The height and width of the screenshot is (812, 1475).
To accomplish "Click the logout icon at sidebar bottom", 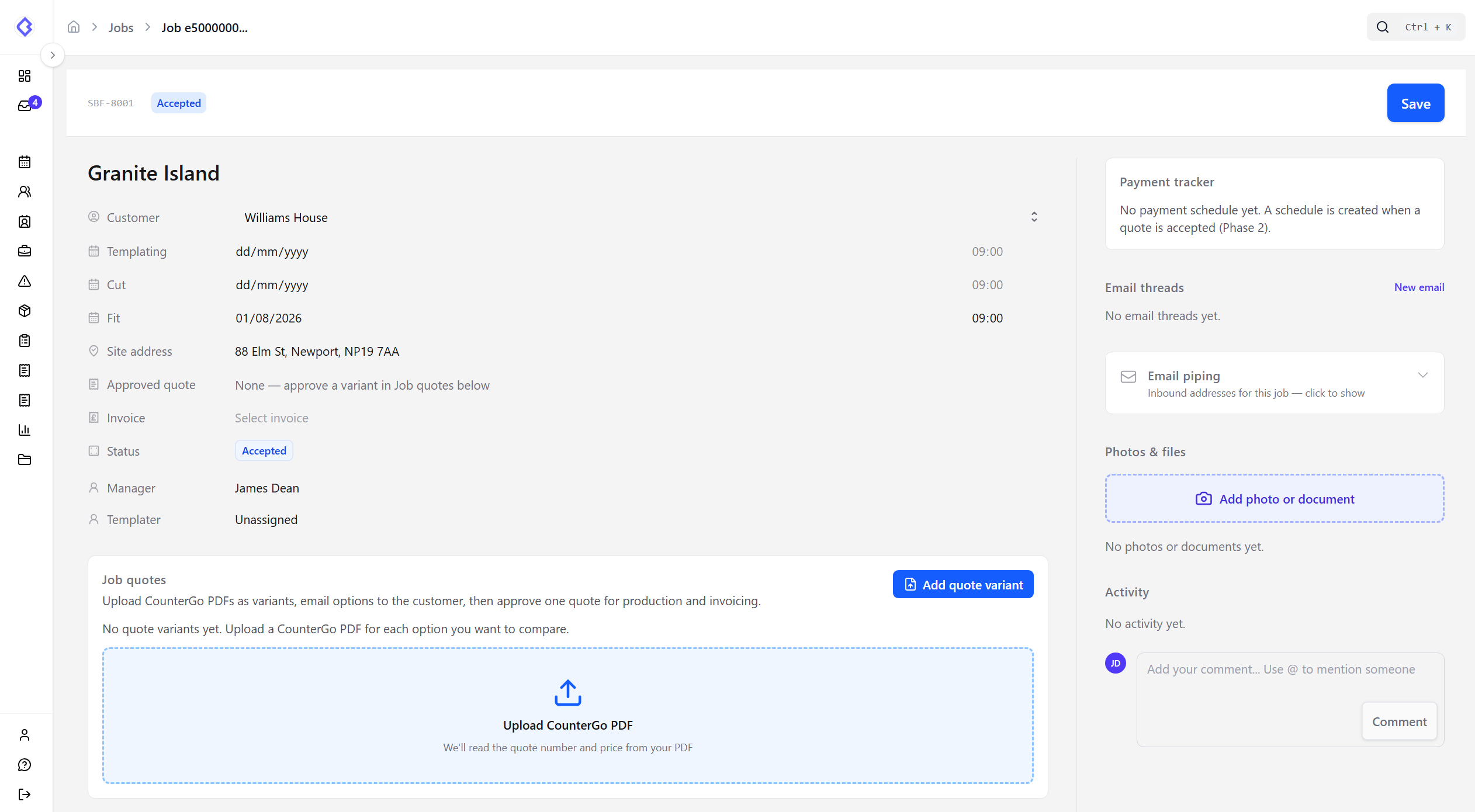I will click(x=25, y=794).
